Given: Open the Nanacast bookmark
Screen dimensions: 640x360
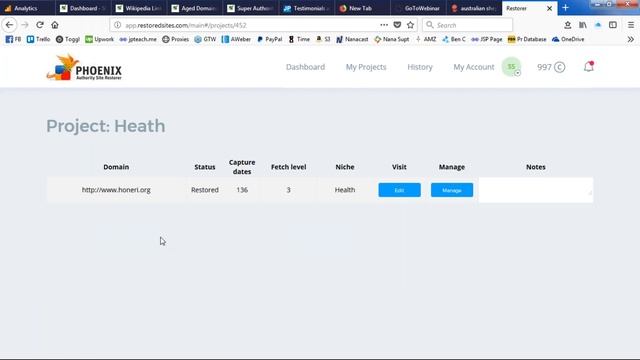Looking at the screenshot, I should 352,39.
